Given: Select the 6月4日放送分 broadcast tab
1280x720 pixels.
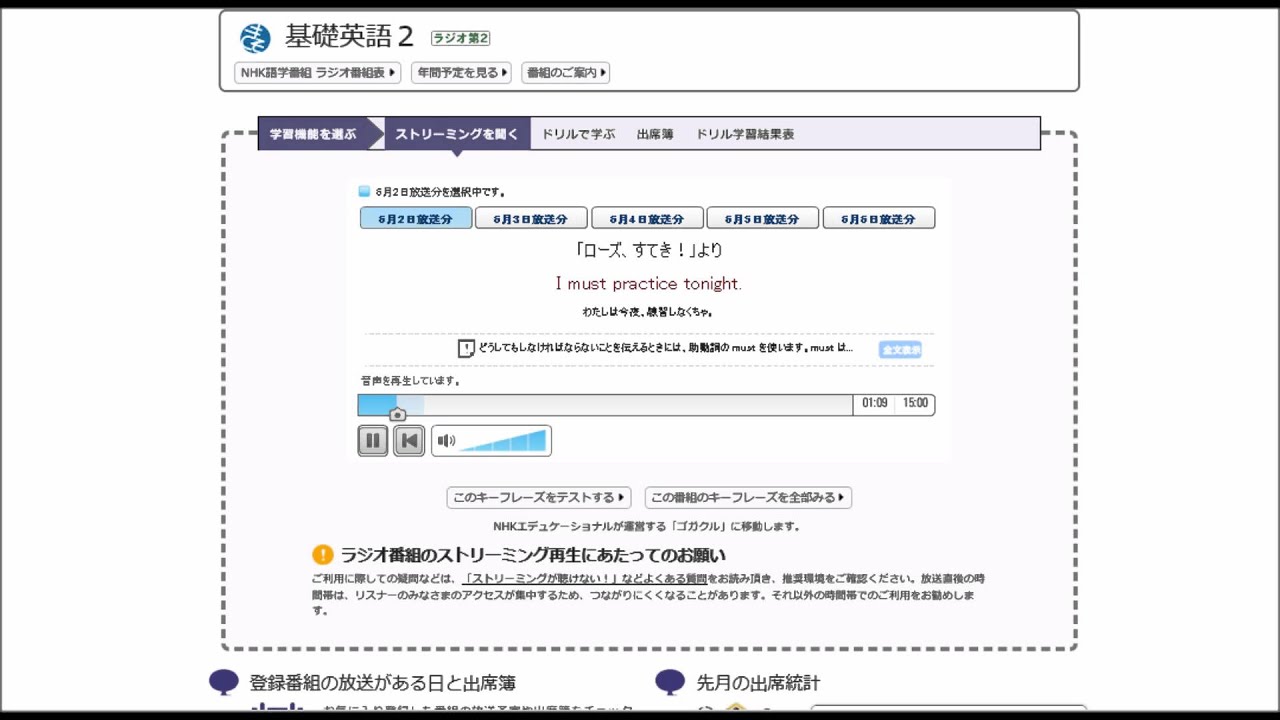Looking at the screenshot, I should (646, 218).
